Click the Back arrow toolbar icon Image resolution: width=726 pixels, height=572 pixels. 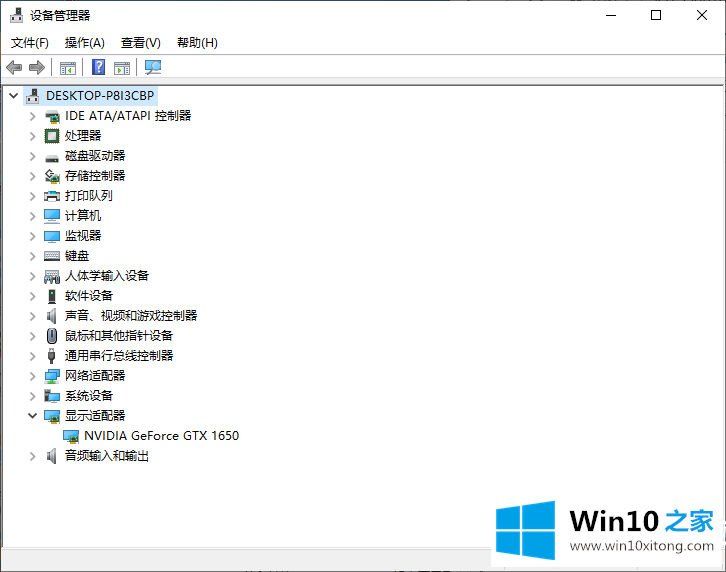pos(14,68)
